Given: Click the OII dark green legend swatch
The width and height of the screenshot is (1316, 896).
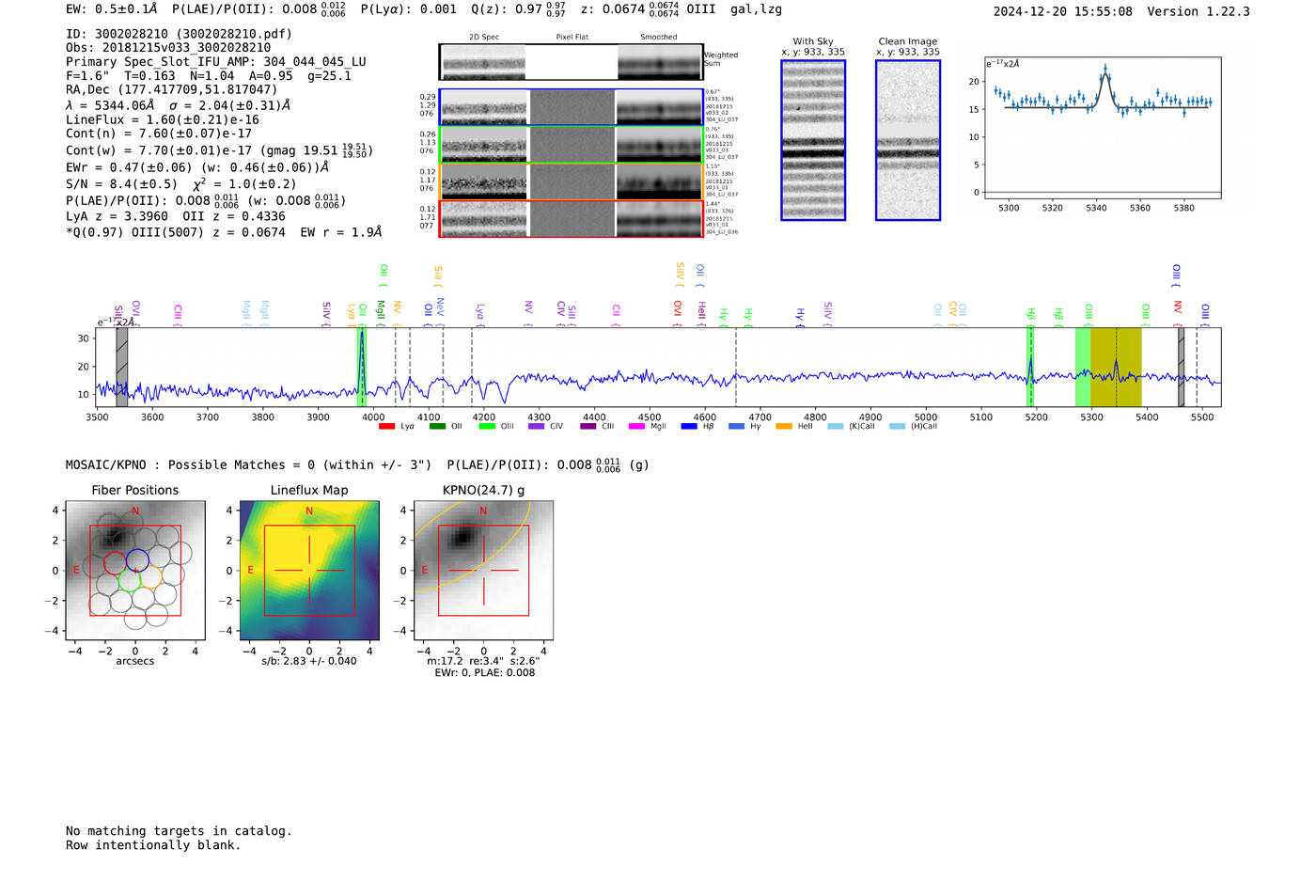Looking at the screenshot, I should coord(437,427).
